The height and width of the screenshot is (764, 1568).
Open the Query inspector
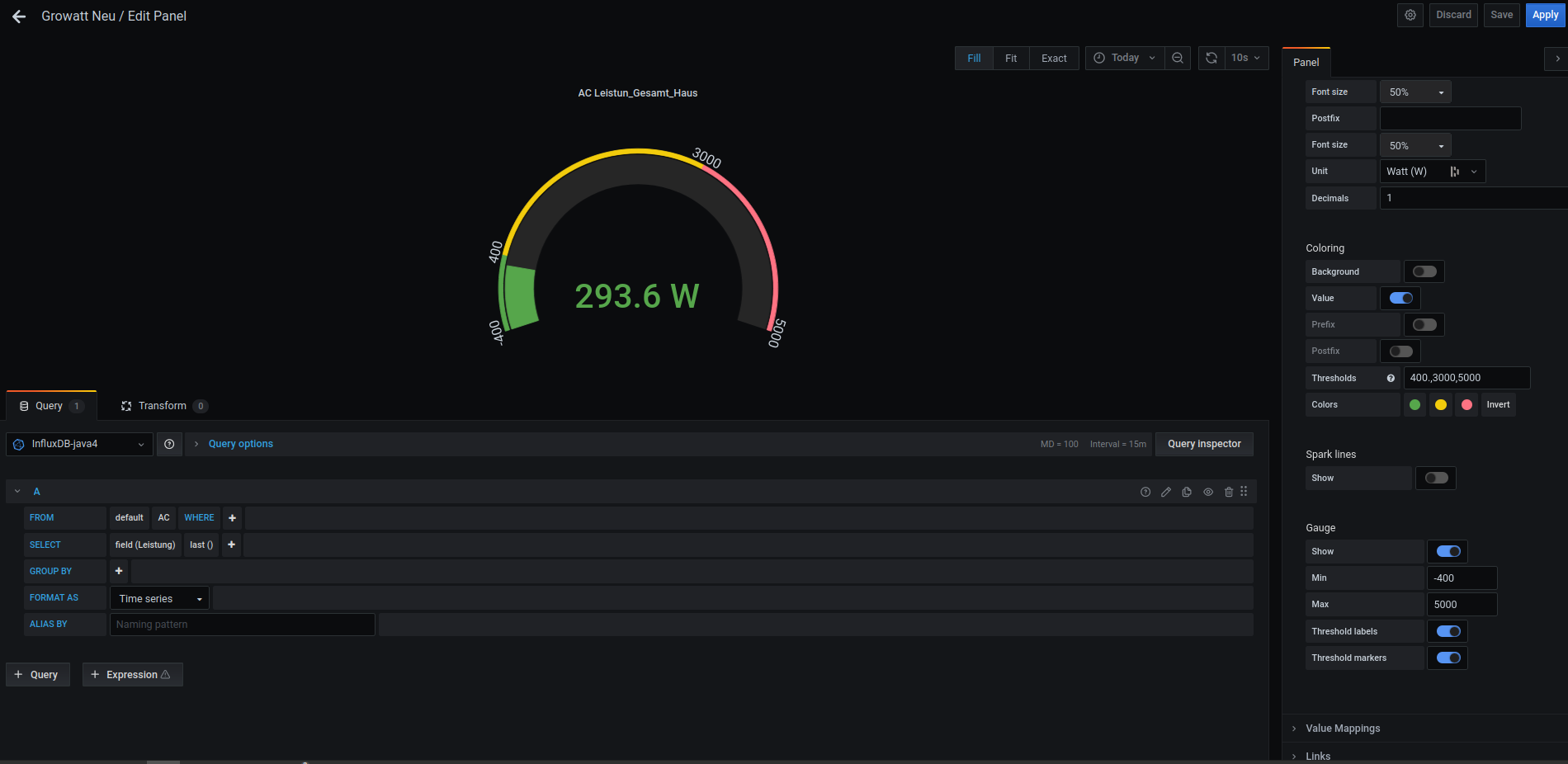[x=1204, y=444]
